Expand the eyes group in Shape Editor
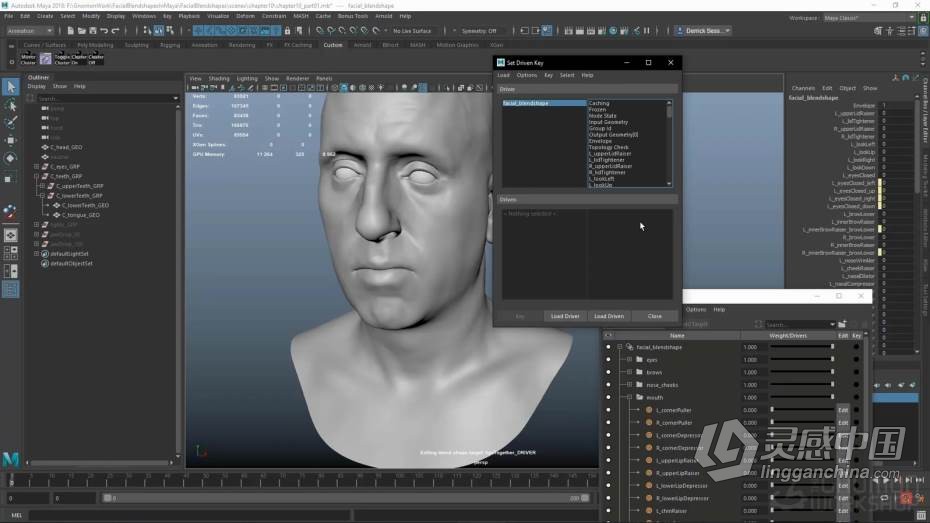 [x=629, y=360]
